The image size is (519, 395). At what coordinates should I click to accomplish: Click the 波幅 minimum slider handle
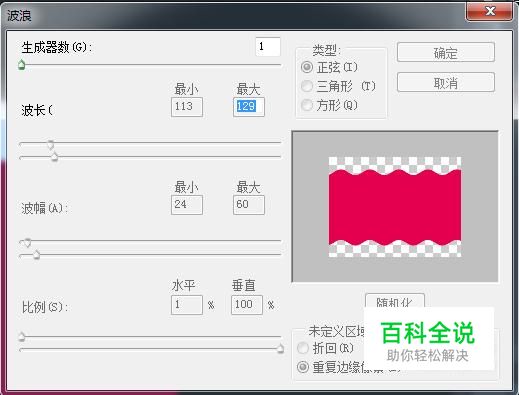click(27, 242)
